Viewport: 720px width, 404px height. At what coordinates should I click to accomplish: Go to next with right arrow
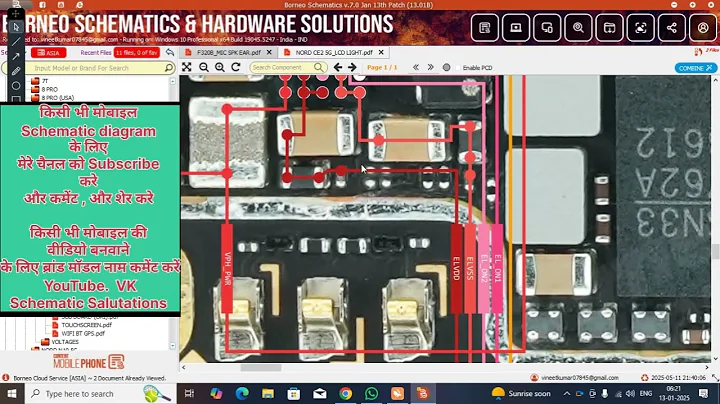(352, 67)
